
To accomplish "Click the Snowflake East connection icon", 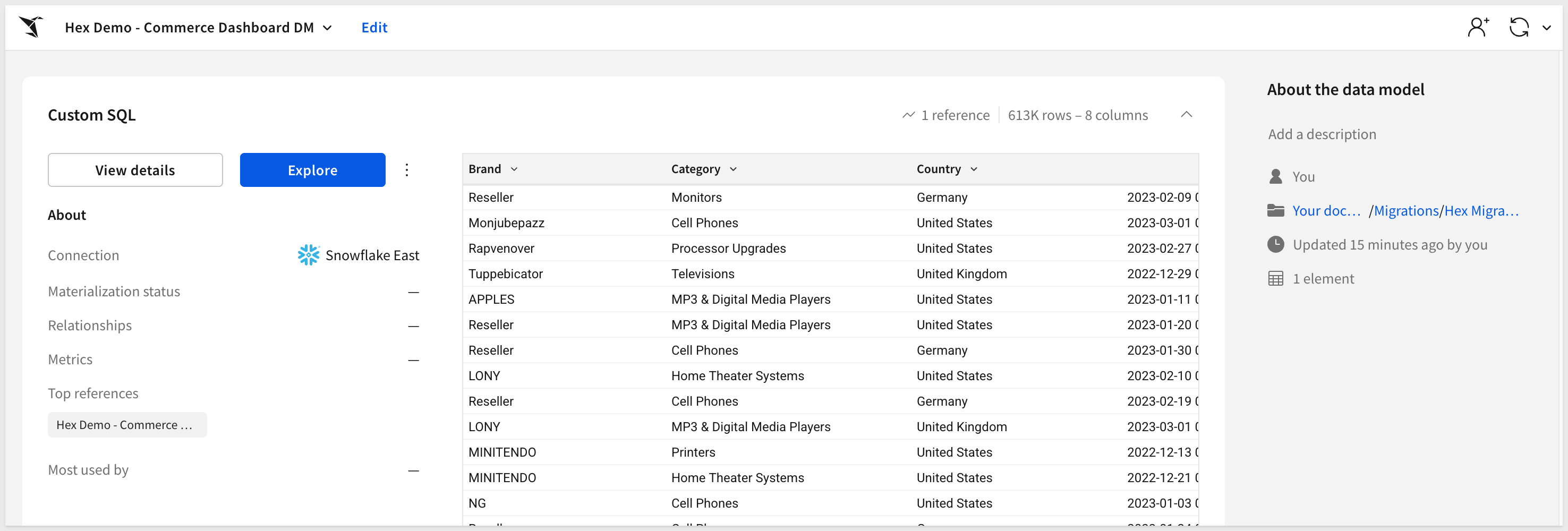I will pos(309,255).
